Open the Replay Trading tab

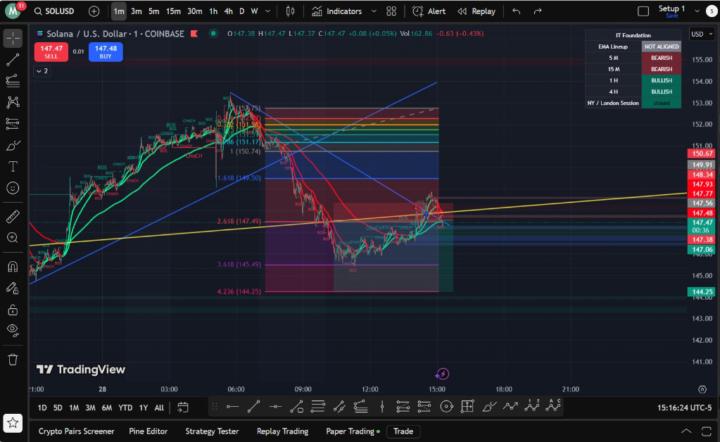pos(282,431)
